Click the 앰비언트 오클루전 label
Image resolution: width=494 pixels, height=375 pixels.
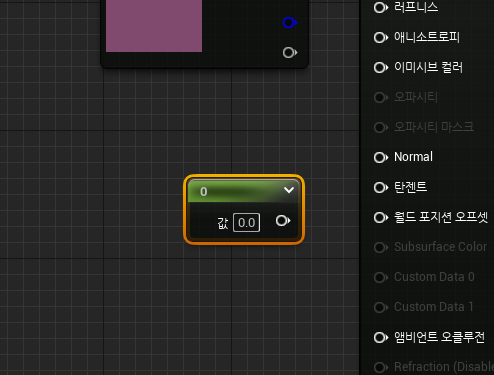point(439,337)
